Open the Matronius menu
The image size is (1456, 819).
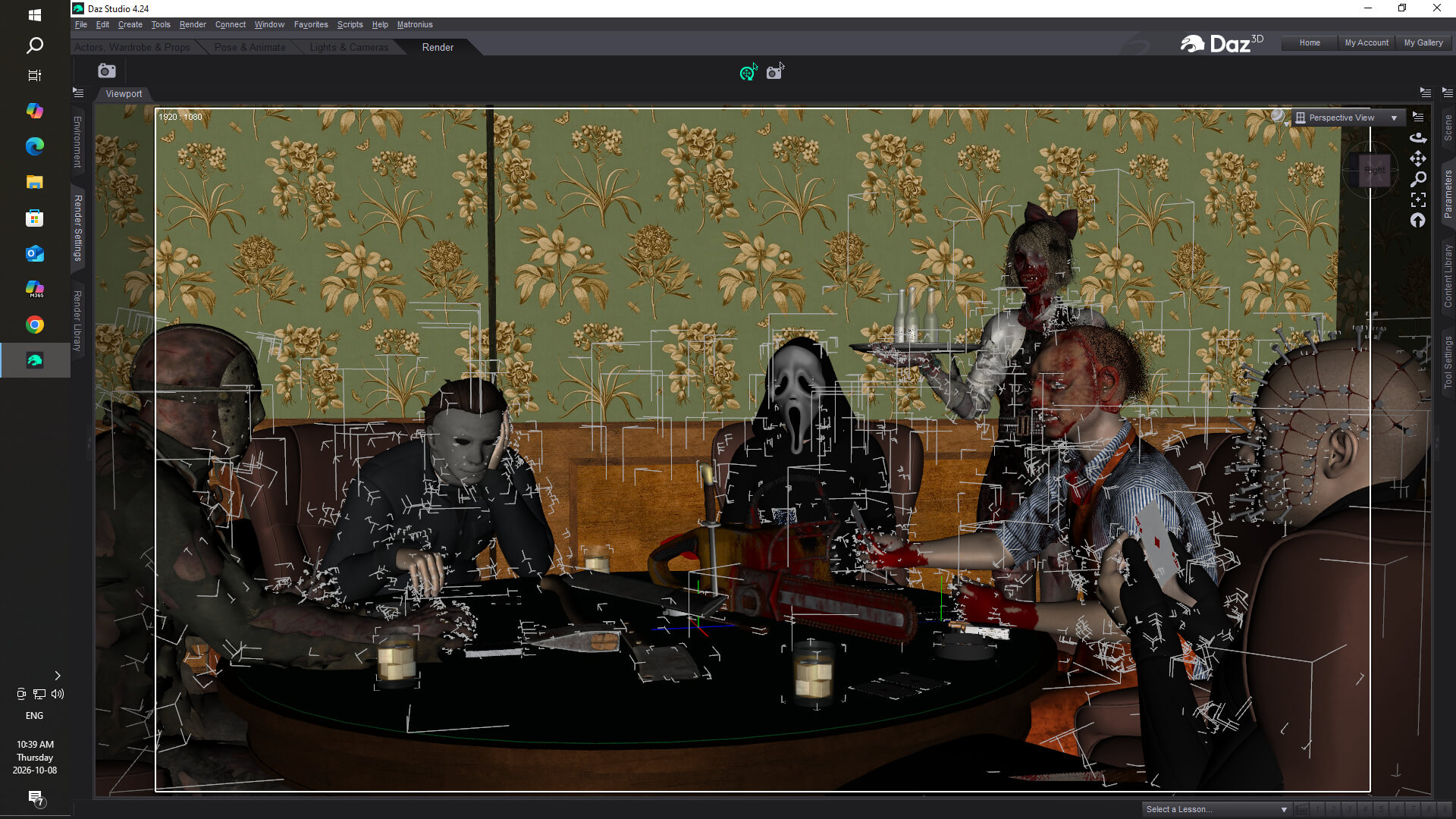415,24
